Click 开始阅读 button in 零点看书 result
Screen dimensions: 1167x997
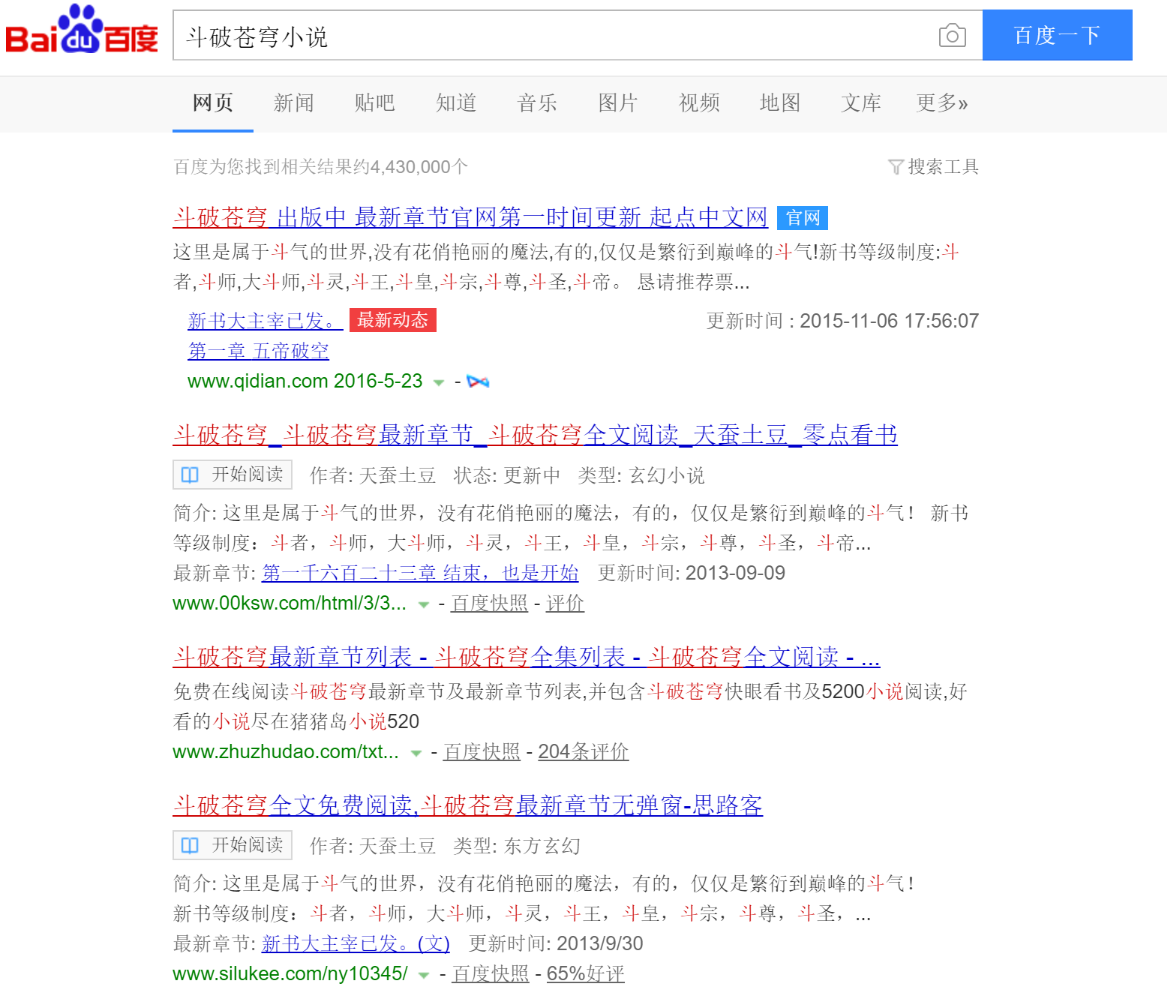click(x=232, y=475)
